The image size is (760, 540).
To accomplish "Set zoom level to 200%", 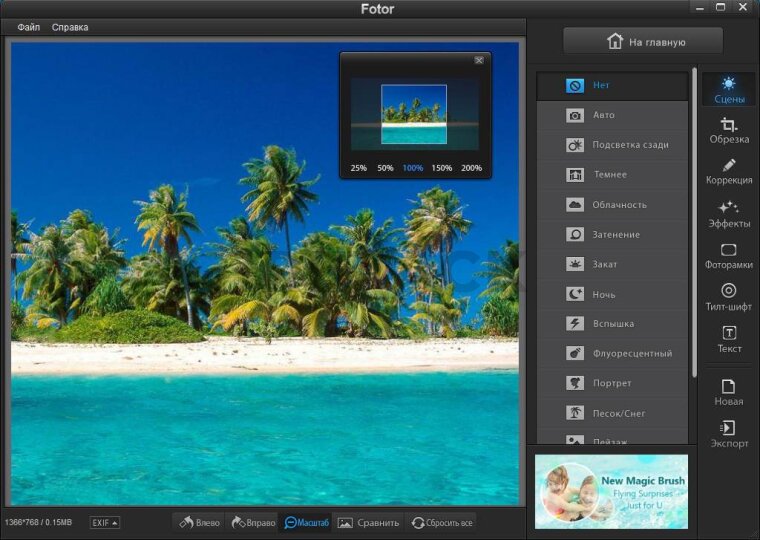I will (471, 168).
